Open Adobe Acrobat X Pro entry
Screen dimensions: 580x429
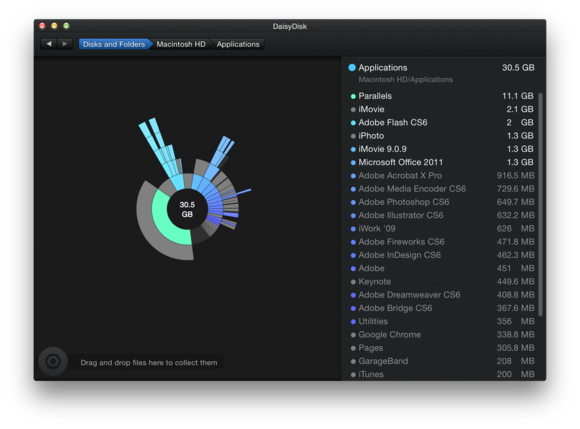click(x=442, y=176)
